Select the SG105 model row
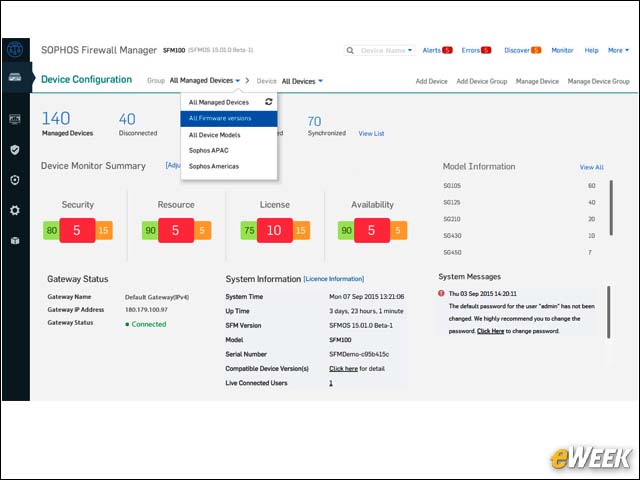 pos(519,186)
